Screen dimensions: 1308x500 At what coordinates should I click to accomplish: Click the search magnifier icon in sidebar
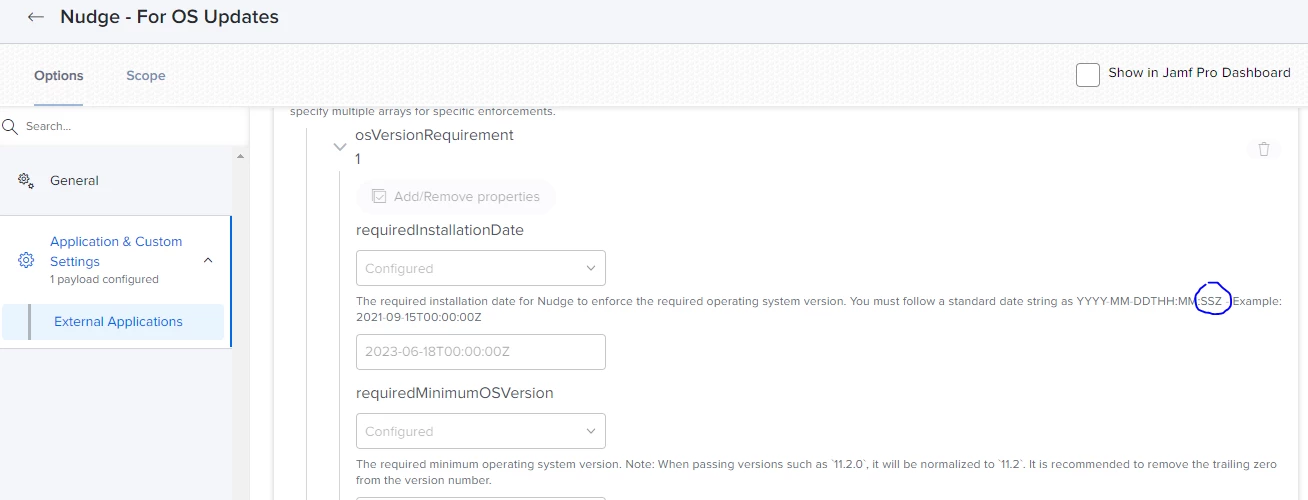pos(10,126)
